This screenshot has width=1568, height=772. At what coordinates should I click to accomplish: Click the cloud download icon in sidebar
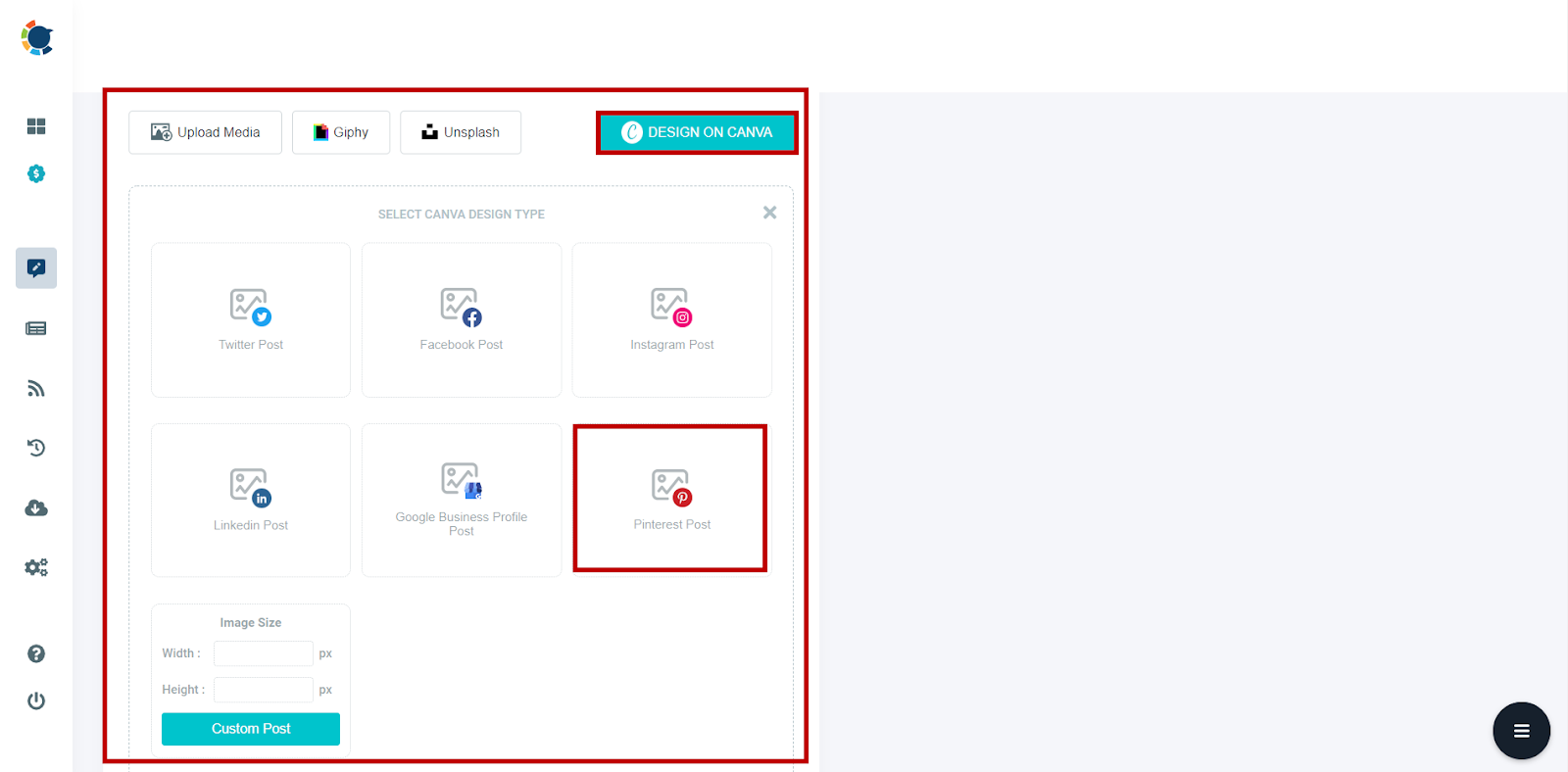click(x=36, y=507)
